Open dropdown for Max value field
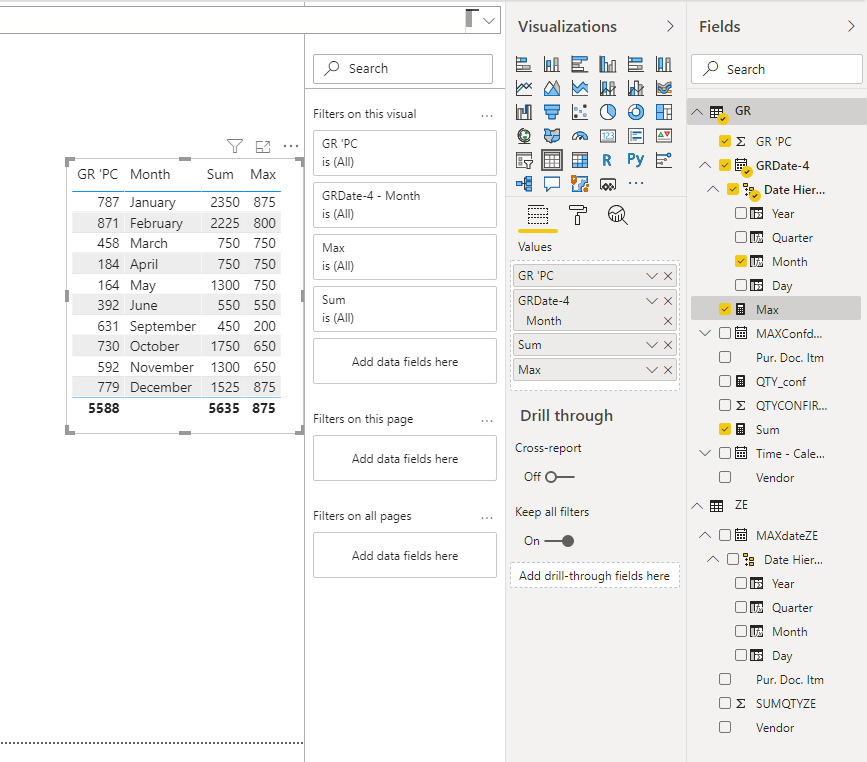The height and width of the screenshot is (762, 867). click(x=652, y=370)
